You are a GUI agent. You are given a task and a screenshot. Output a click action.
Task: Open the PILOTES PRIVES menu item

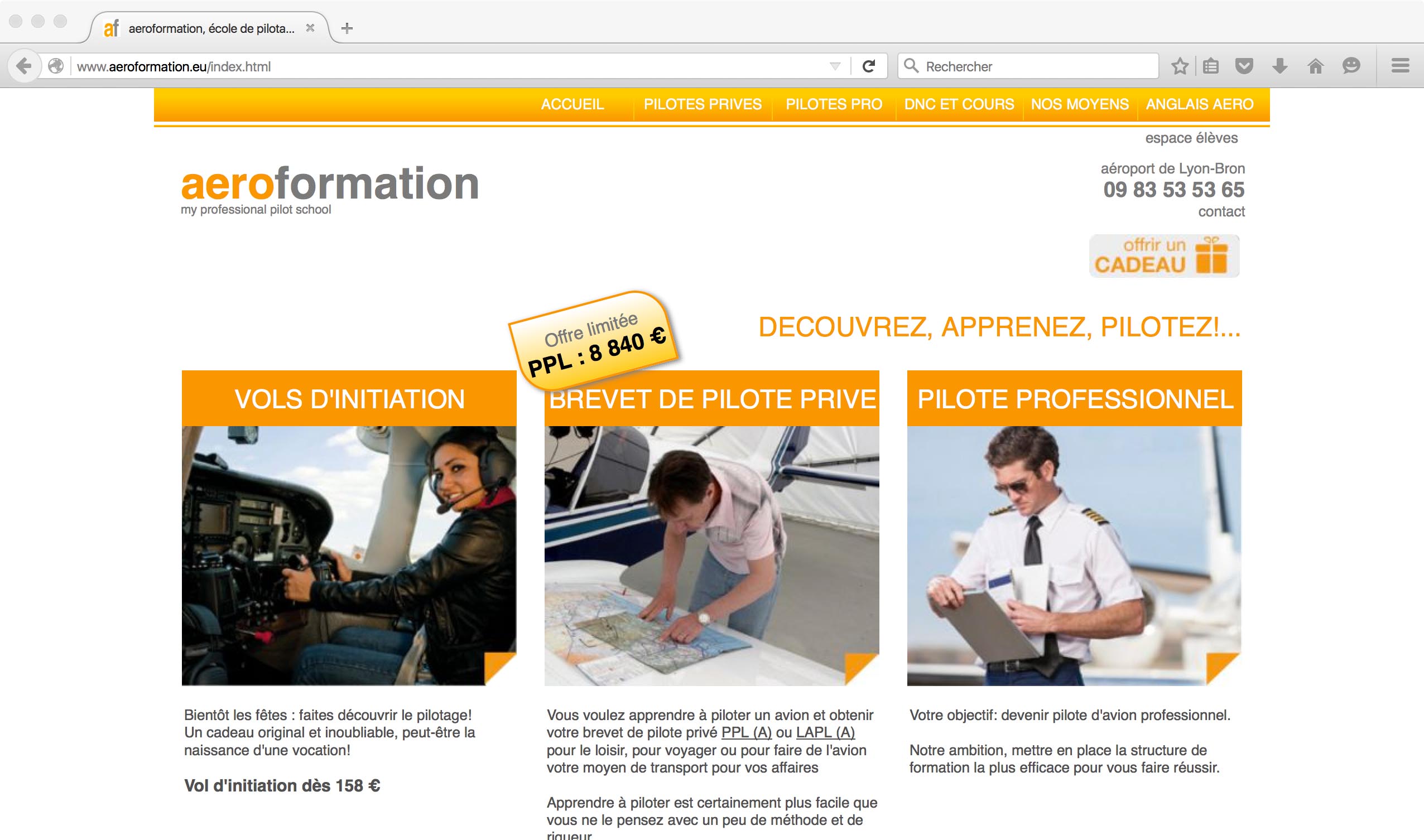click(x=703, y=104)
